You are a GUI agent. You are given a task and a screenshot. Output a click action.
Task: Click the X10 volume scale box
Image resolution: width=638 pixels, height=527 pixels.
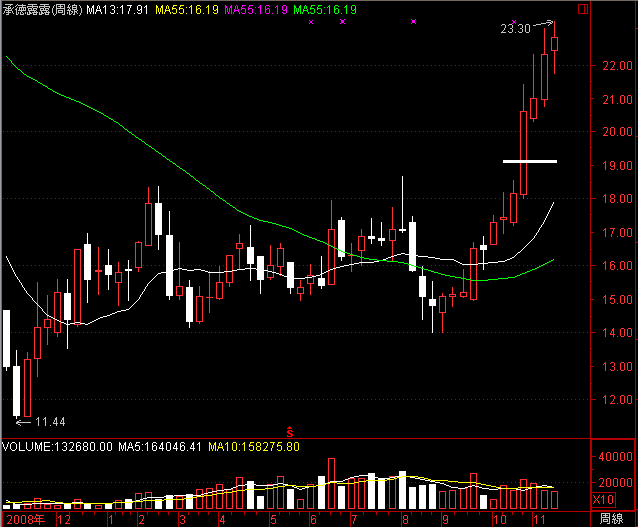[x=603, y=499]
